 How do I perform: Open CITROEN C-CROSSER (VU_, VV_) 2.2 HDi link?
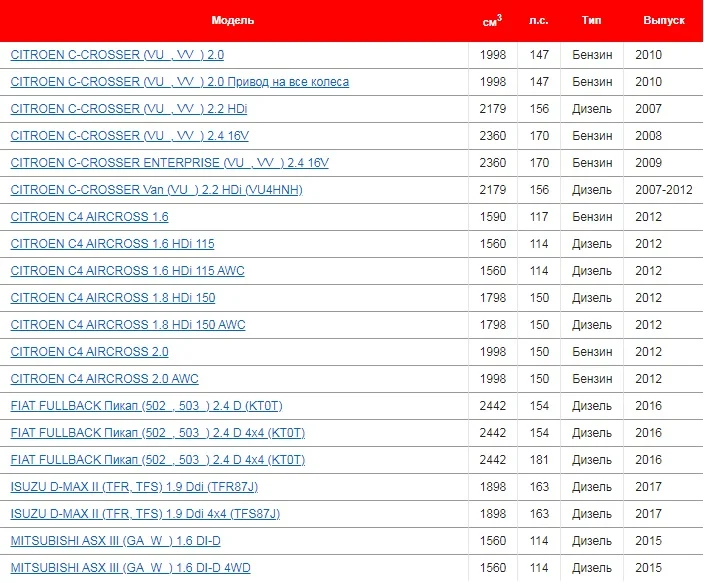pyautogui.click(x=129, y=109)
